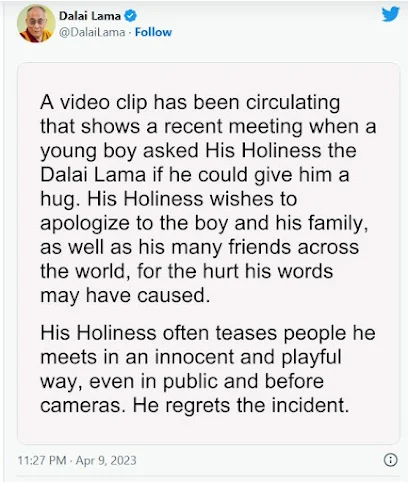The height and width of the screenshot is (482, 408).
Task: Click the 'as well as his many friends' line
Action: (200, 247)
